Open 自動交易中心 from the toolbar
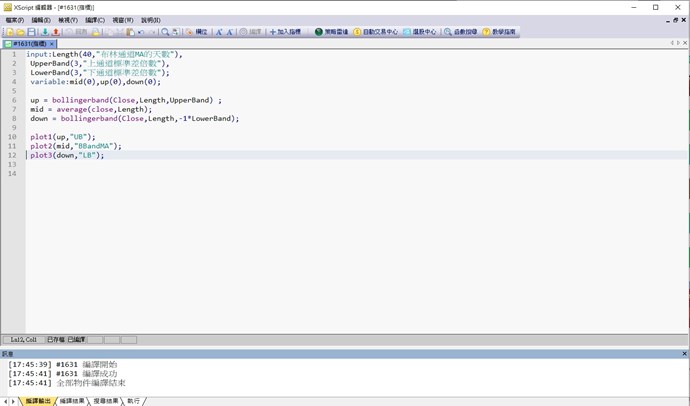 pos(375,32)
